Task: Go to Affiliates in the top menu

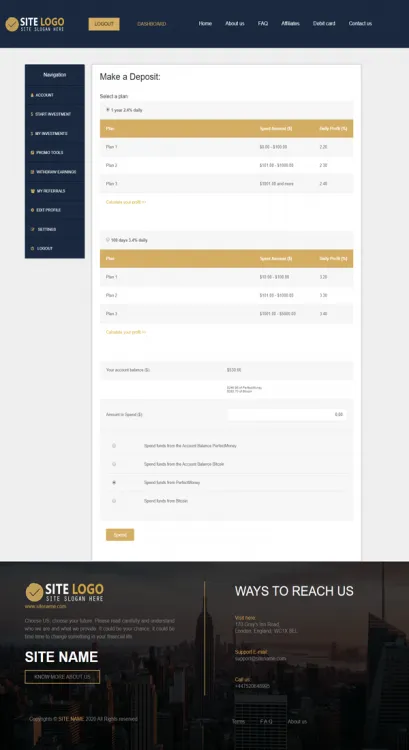Action: tap(290, 23)
